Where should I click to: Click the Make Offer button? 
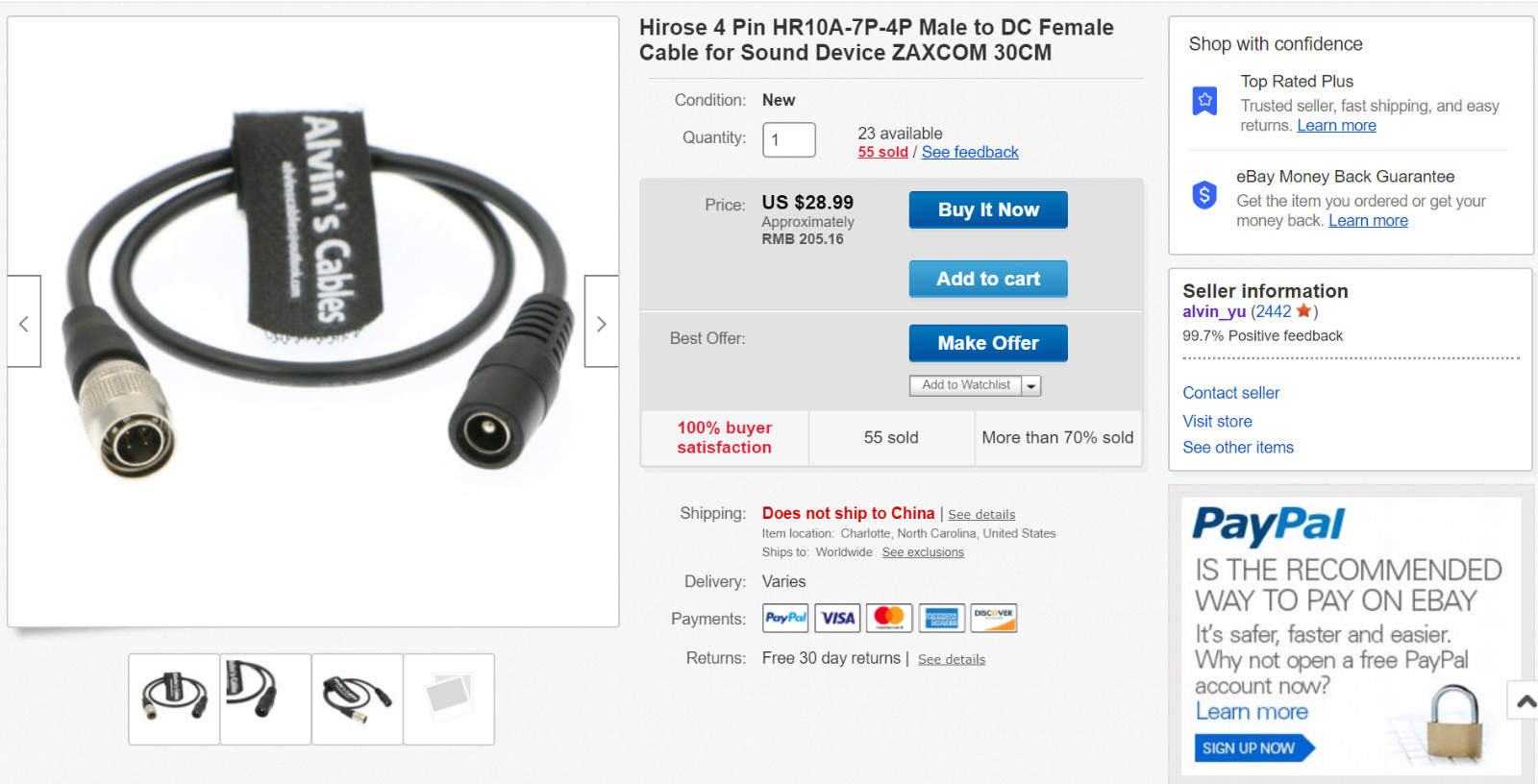(x=988, y=343)
